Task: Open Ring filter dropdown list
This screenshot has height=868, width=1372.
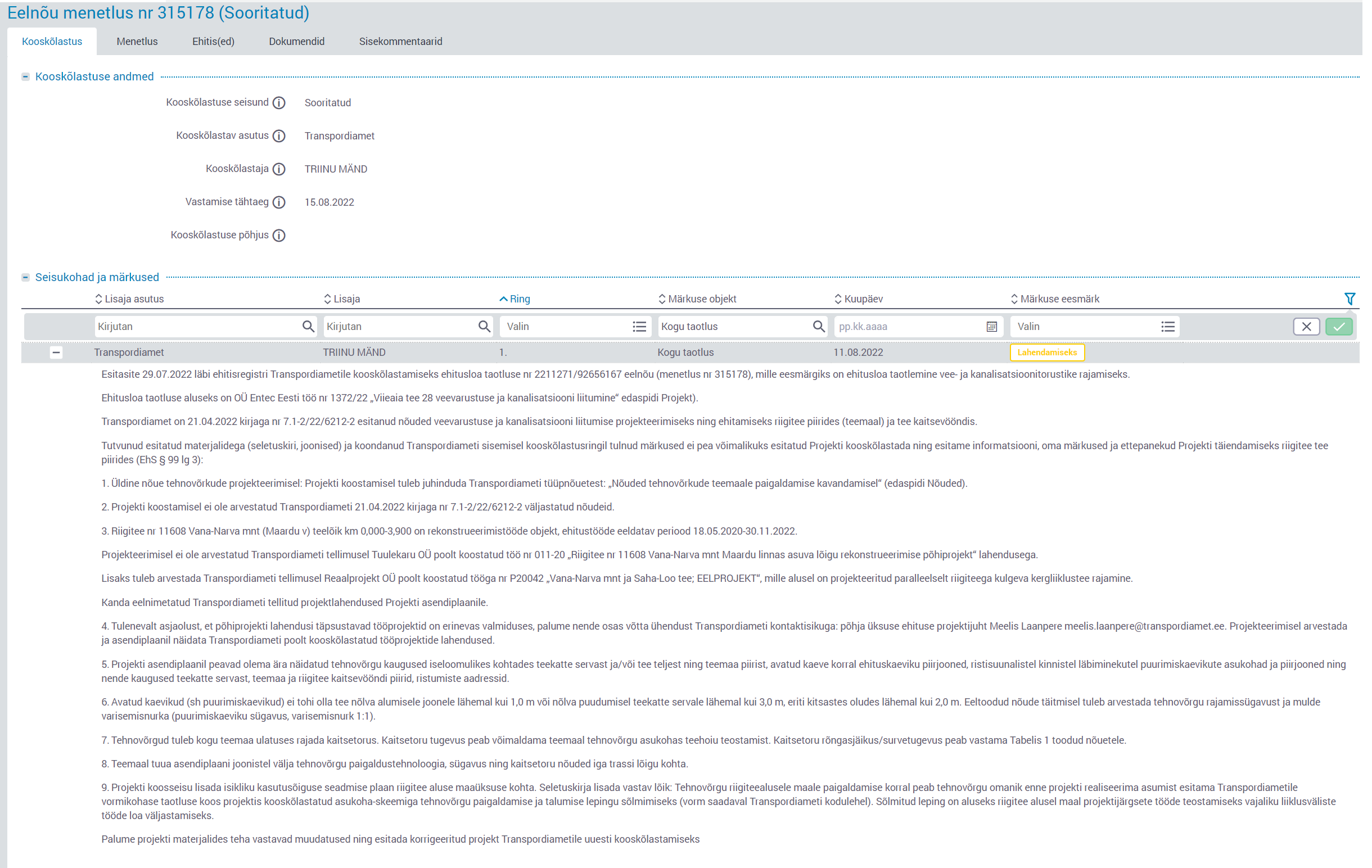Action: [x=639, y=327]
